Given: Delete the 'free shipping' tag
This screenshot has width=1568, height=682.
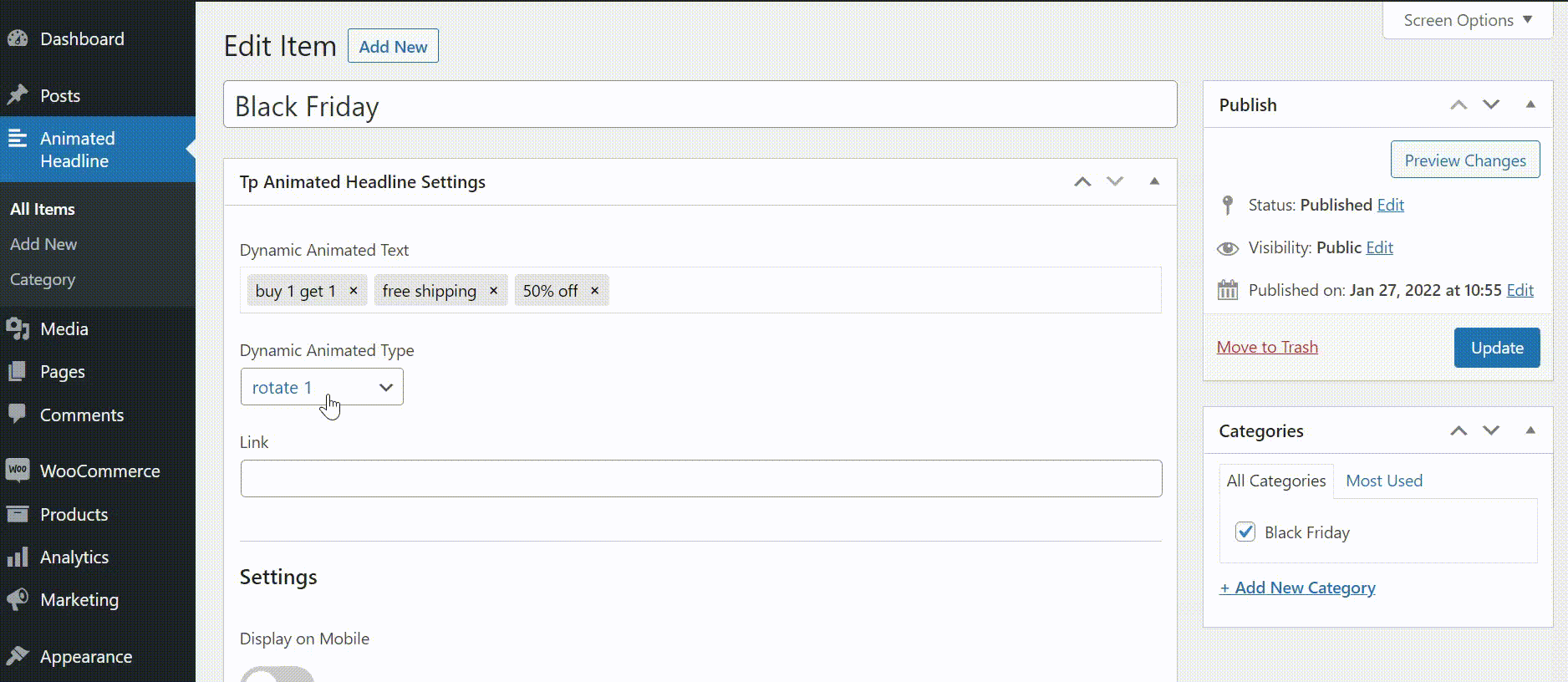Looking at the screenshot, I should coord(494,291).
